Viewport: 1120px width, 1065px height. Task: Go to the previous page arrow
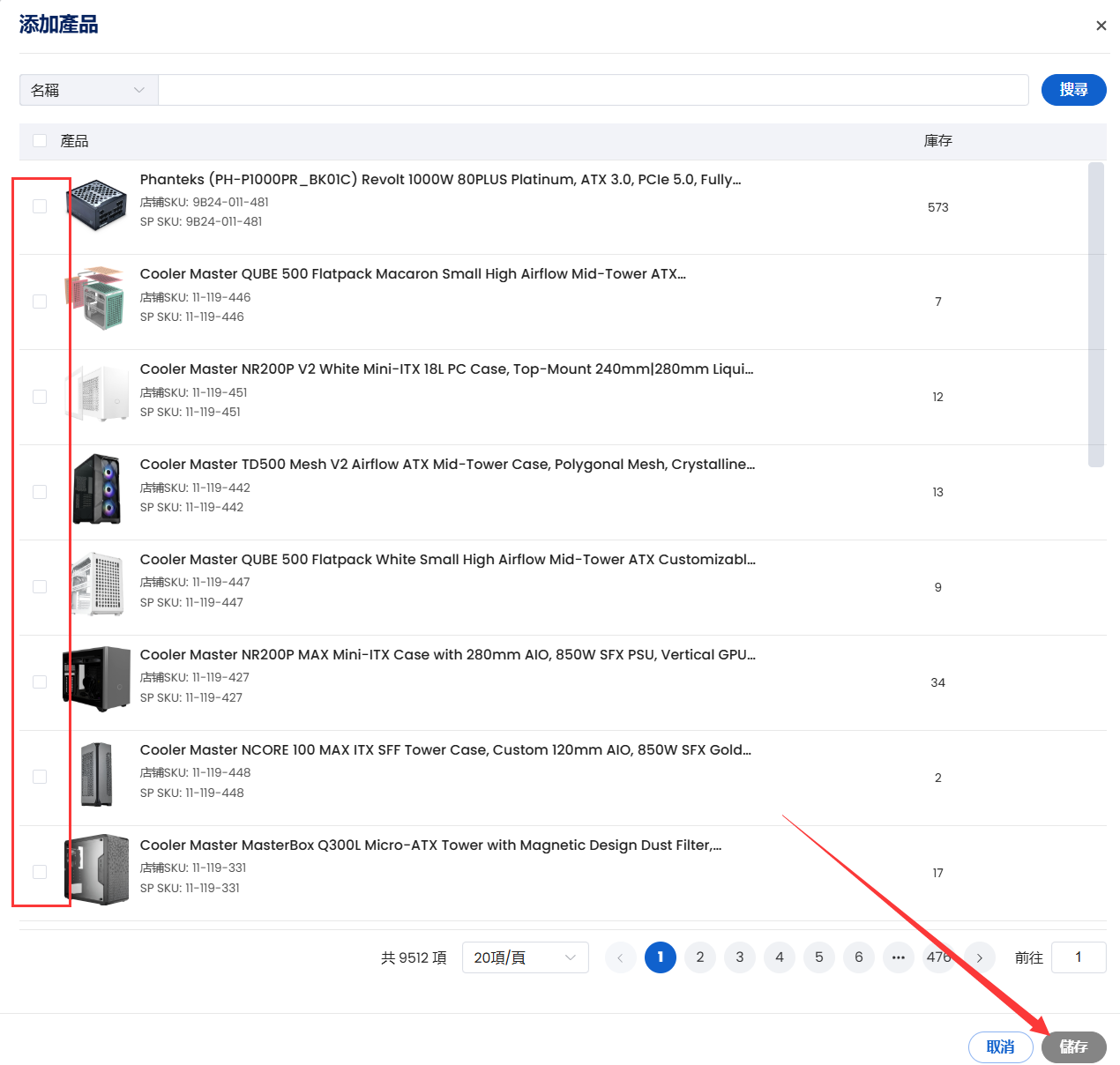coord(620,957)
